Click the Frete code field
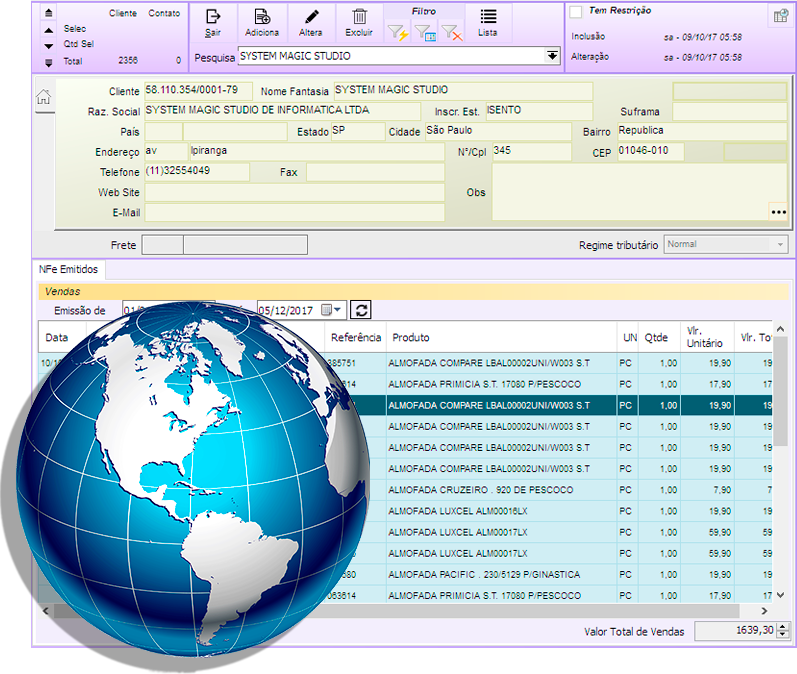The image size is (797, 674). point(163,244)
